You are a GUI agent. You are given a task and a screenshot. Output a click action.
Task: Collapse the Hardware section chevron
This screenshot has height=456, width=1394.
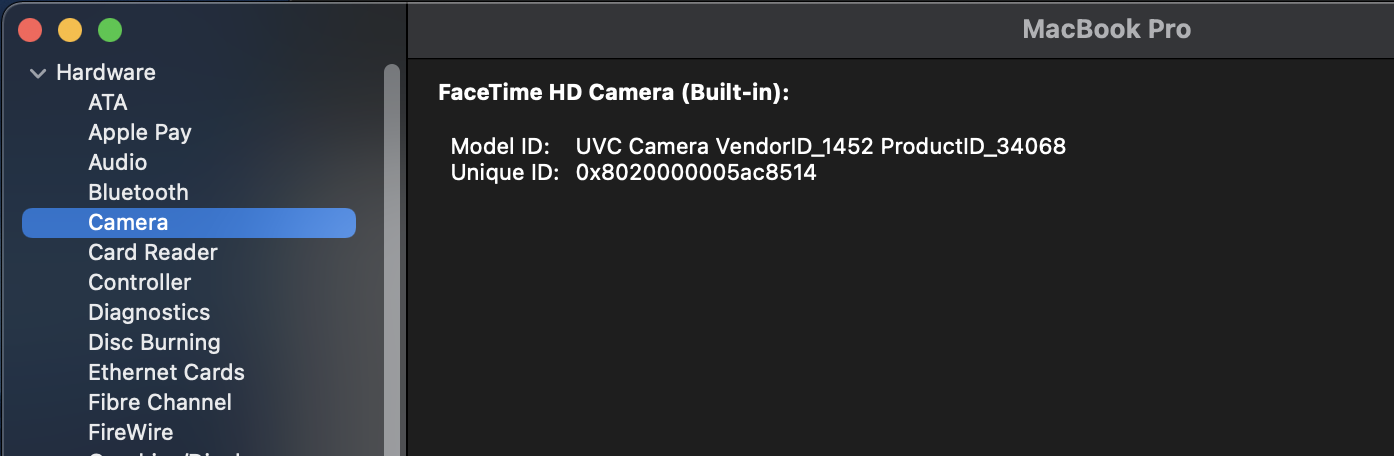click(39, 73)
